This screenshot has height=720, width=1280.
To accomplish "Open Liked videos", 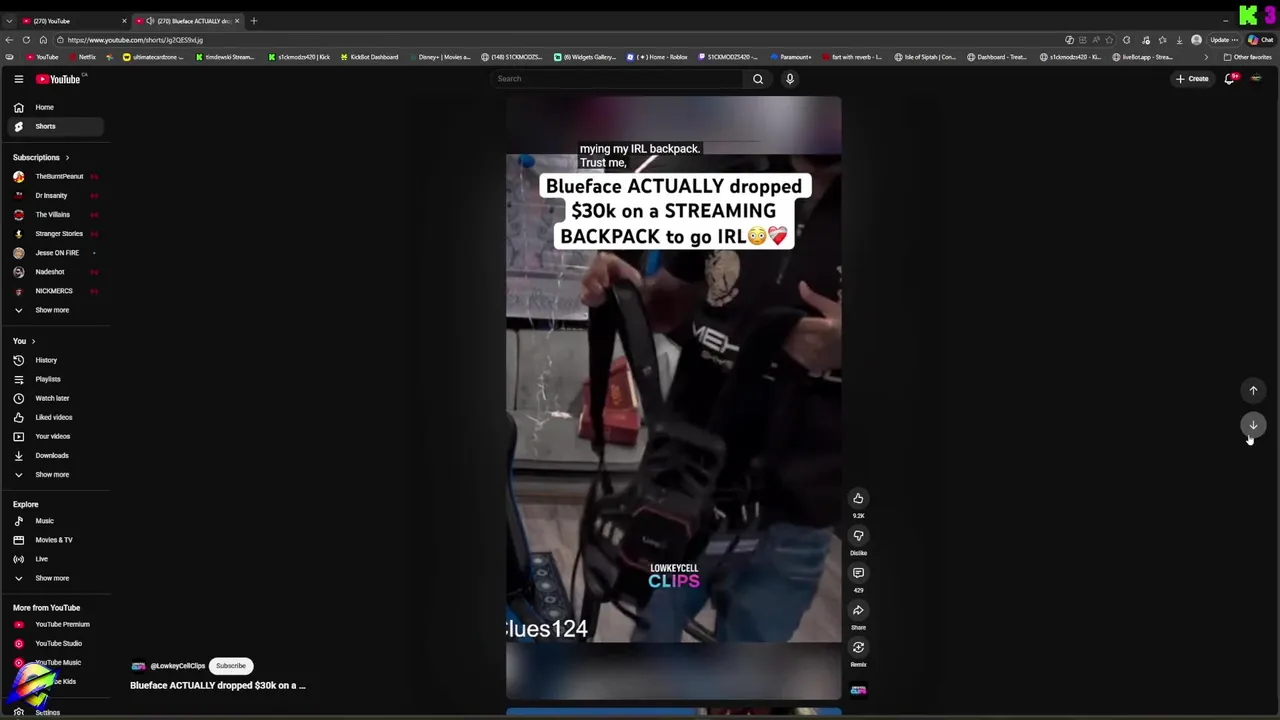I will (x=57, y=417).
